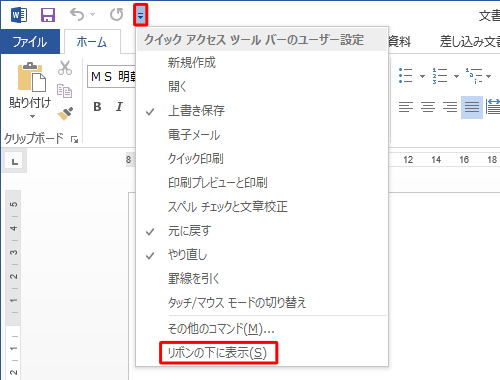Copy selection with the copy icon

[x=64, y=91]
